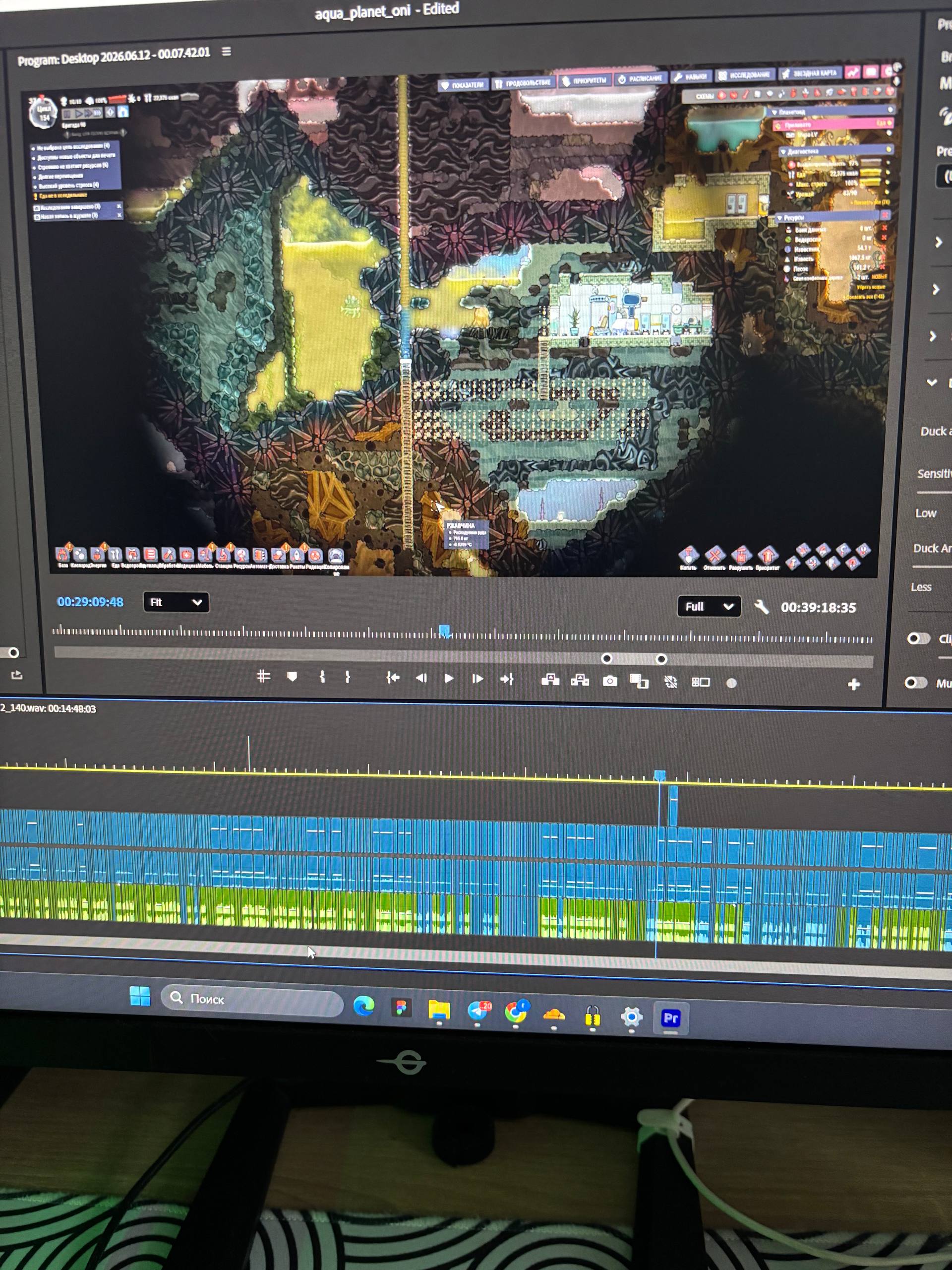
Task: Click the left handle of the monitor zoom bar
Action: click(606, 658)
